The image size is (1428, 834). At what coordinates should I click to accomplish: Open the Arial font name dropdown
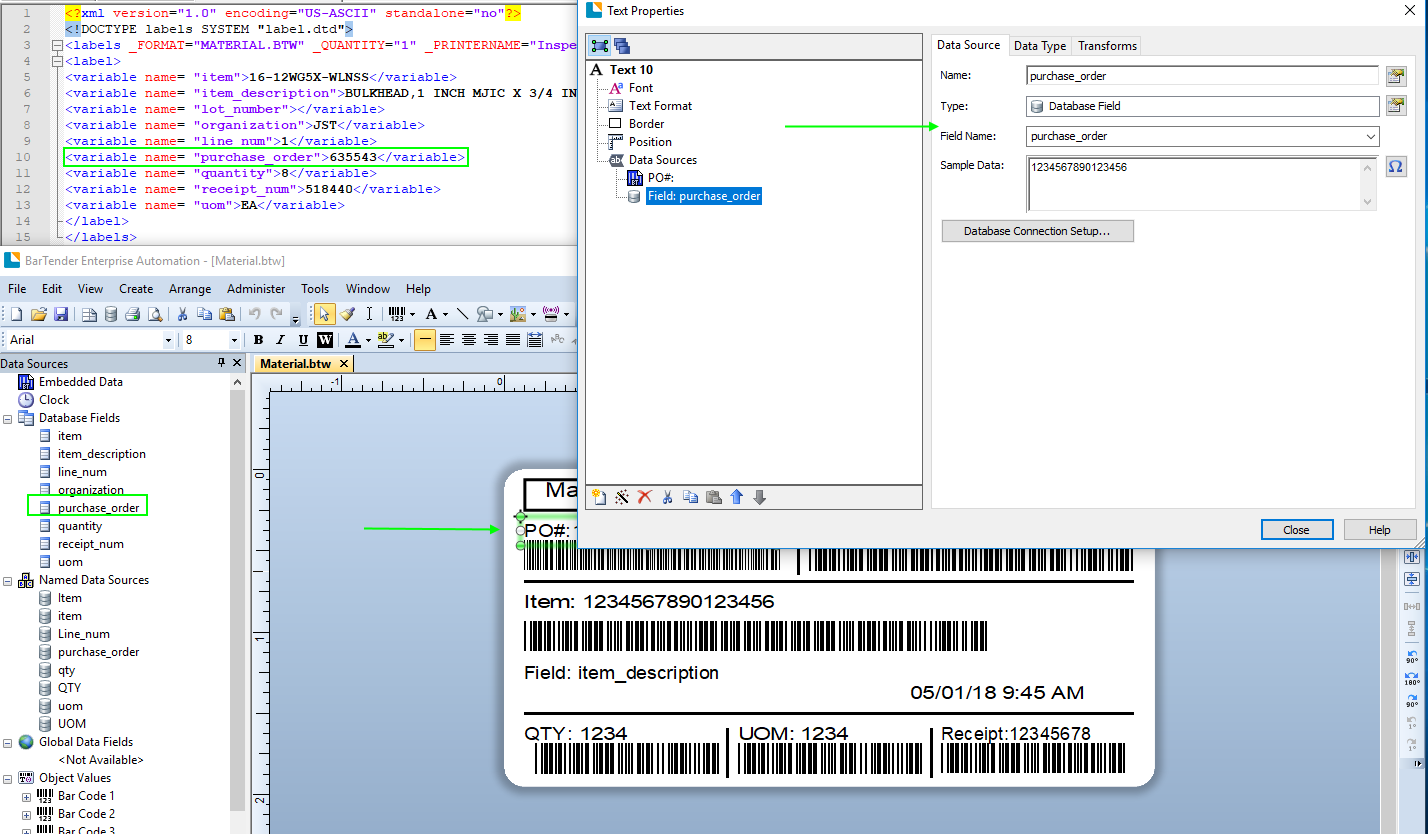coord(168,340)
